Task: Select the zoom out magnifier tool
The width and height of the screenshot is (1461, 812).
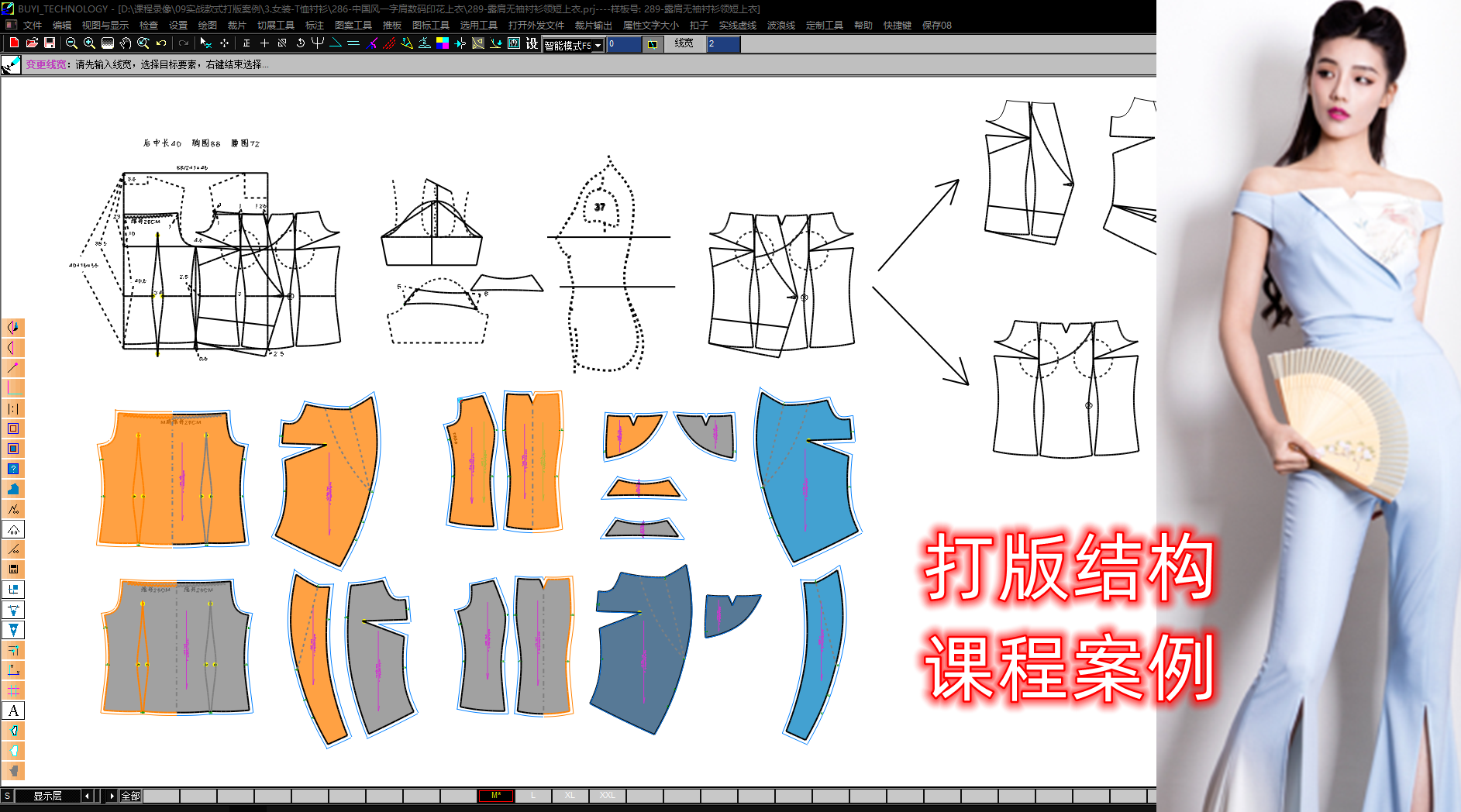Action: pos(71,43)
